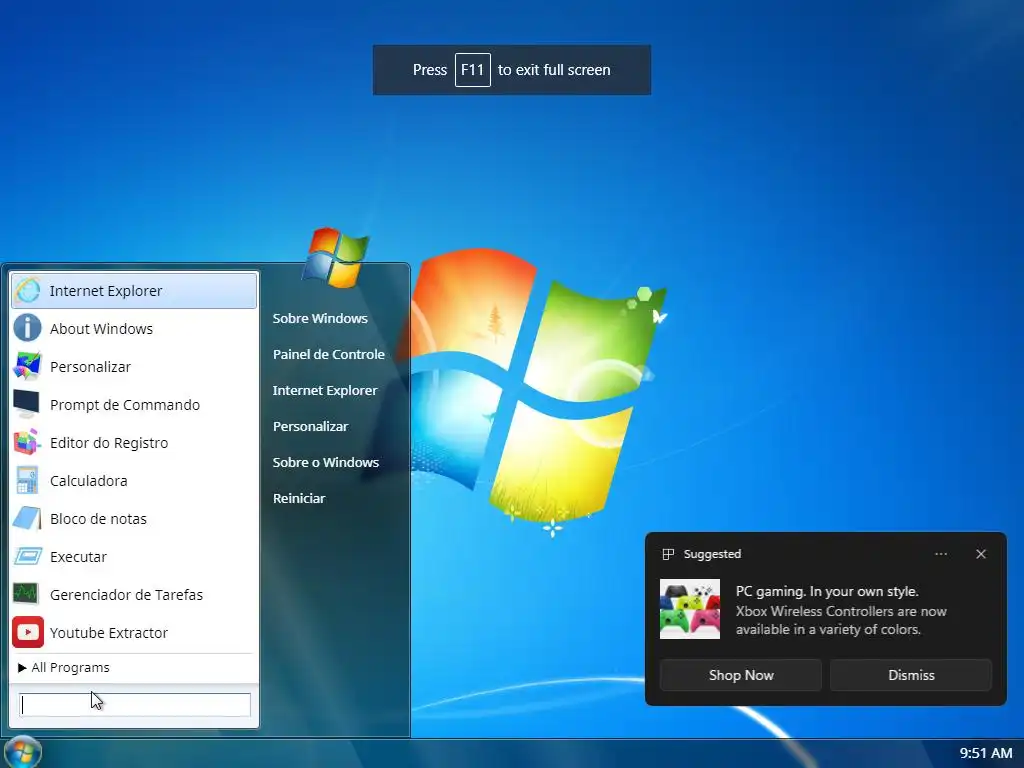Open the Bloco de notas label
The height and width of the screenshot is (768, 1024).
coord(99,519)
